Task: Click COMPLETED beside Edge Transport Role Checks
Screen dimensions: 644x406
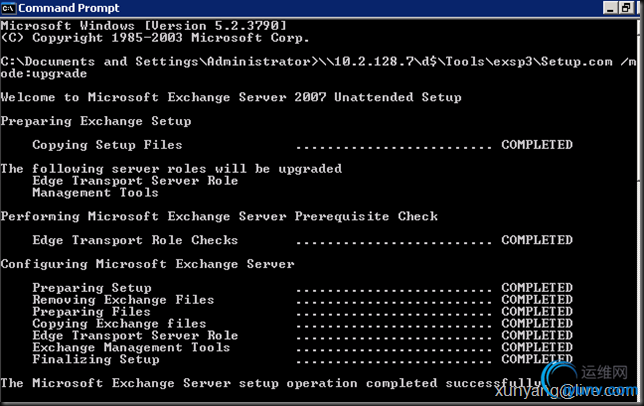Action: pos(537,240)
